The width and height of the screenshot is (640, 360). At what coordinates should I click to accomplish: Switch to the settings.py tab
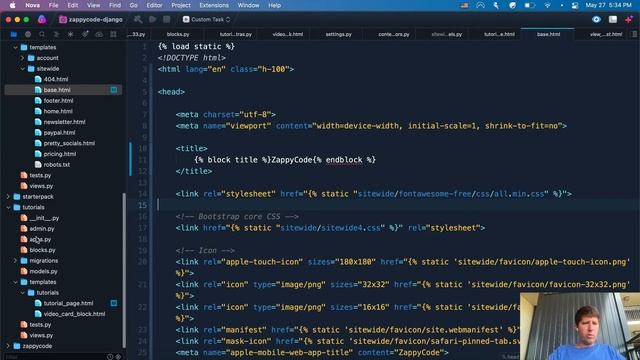338,34
